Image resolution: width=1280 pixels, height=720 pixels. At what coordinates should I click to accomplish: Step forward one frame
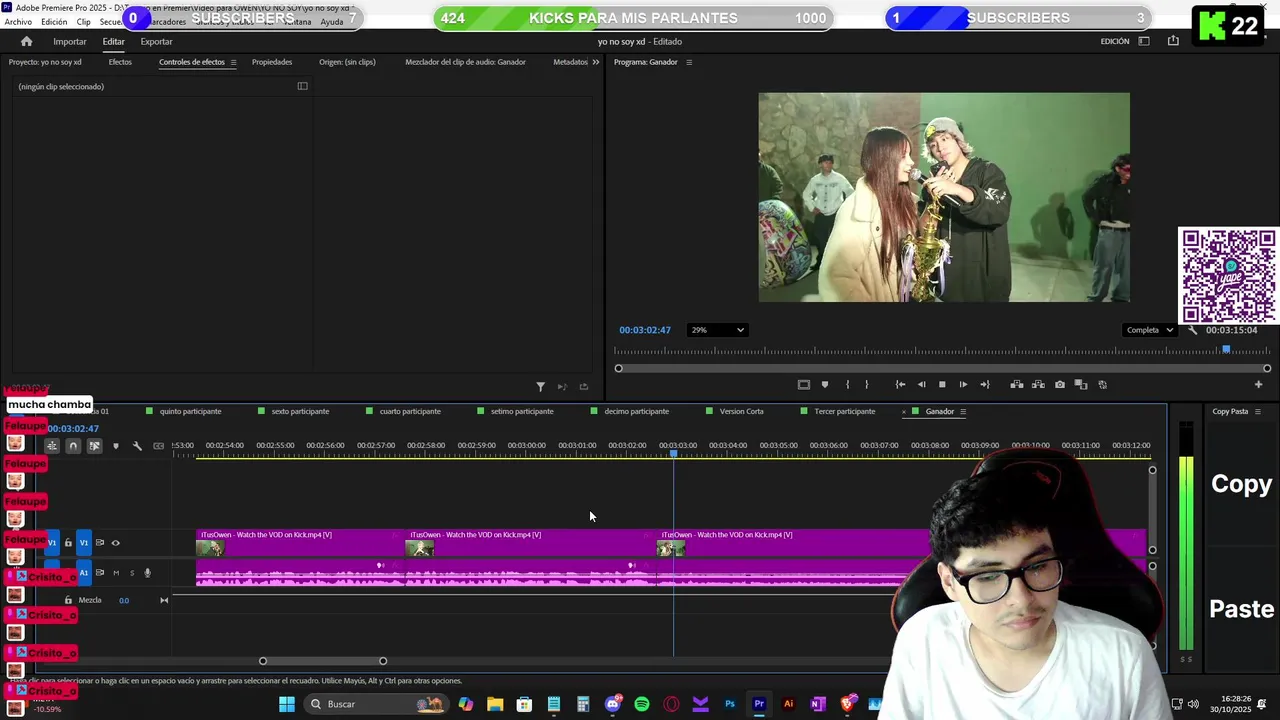tap(963, 384)
